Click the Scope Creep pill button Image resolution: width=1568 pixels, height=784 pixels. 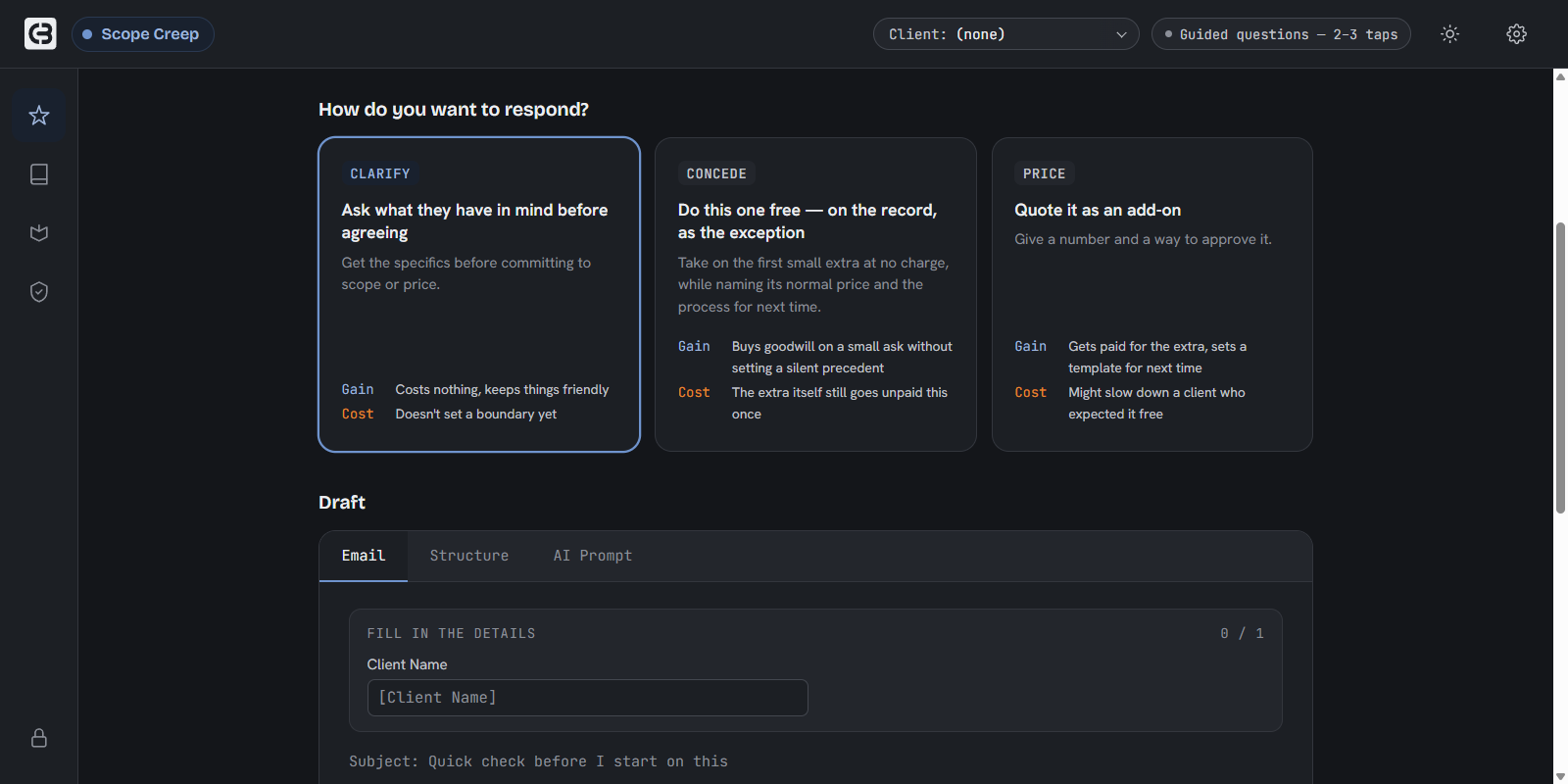point(143,34)
